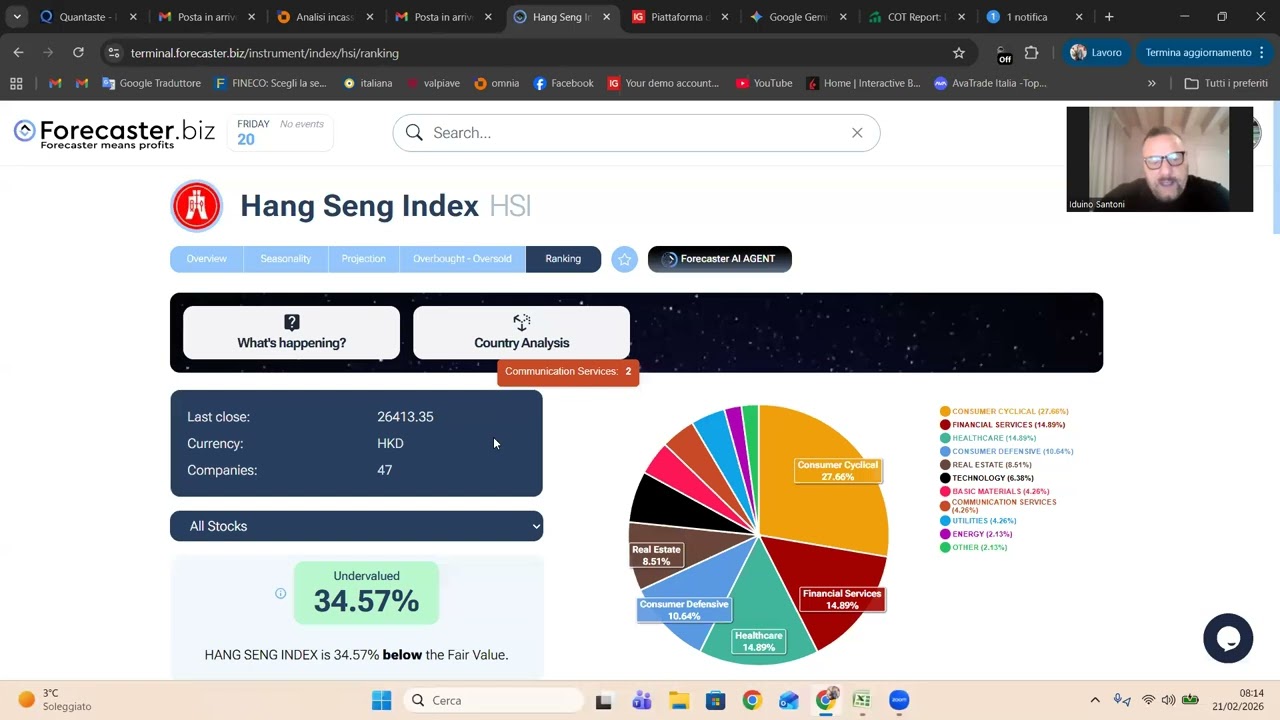The image size is (1280, 720).
Task: Open the Overbought - Oversold tab
Action: click(462, 259)
